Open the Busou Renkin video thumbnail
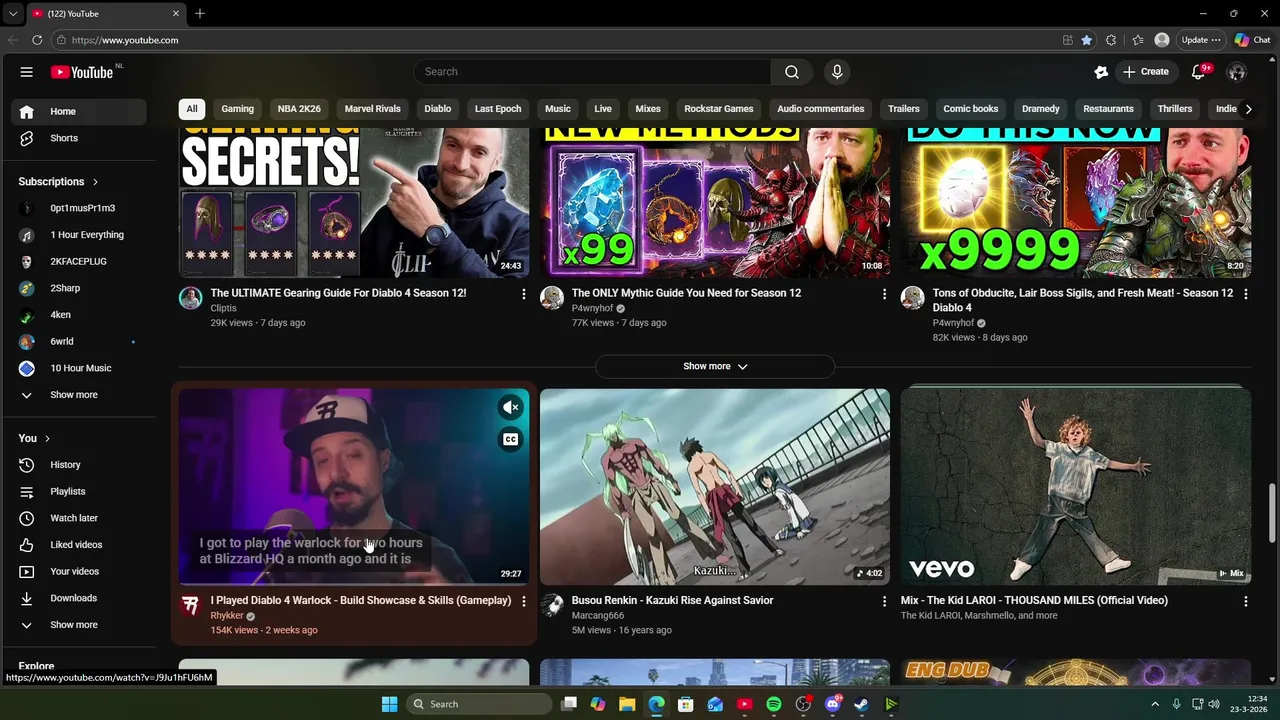Image resolution: width=1280 pixels, height=720 pixels. pyautogui.click(x=715, y=487)
